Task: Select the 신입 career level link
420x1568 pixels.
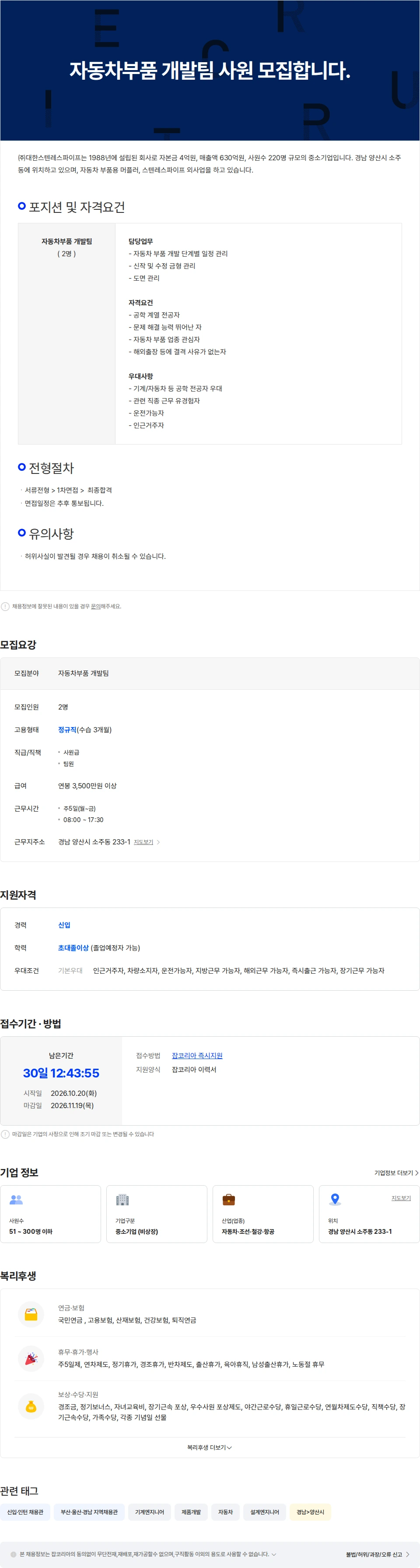Action: tap(64, 925)
